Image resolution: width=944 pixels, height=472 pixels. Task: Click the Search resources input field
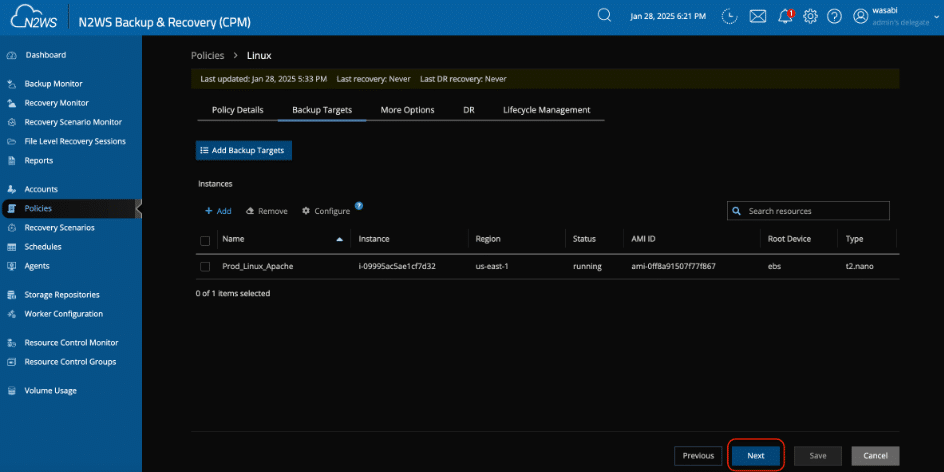click(815, 211)
